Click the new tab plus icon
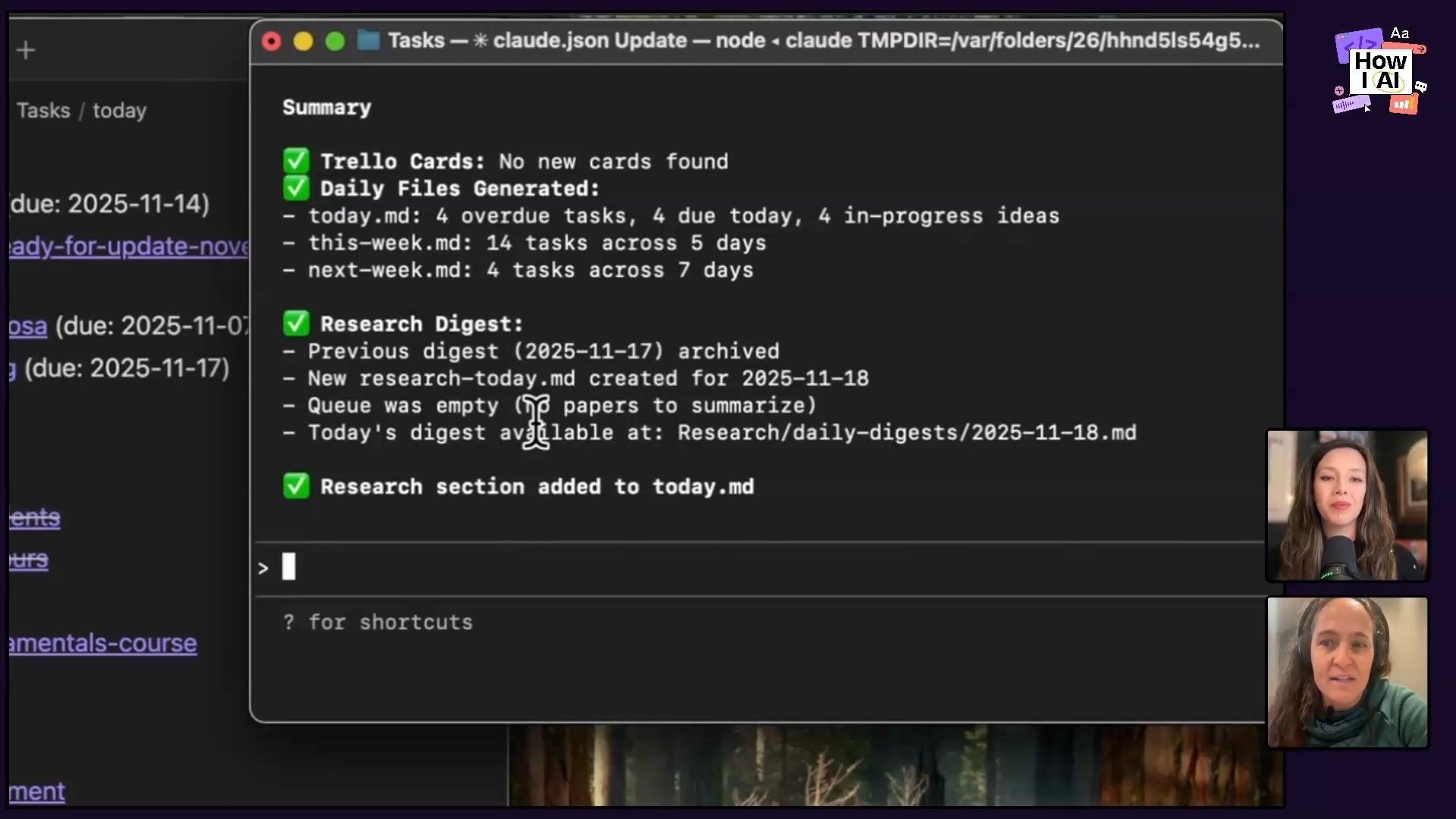This screenshot has width=1456, height=819. tap(26, 50)
